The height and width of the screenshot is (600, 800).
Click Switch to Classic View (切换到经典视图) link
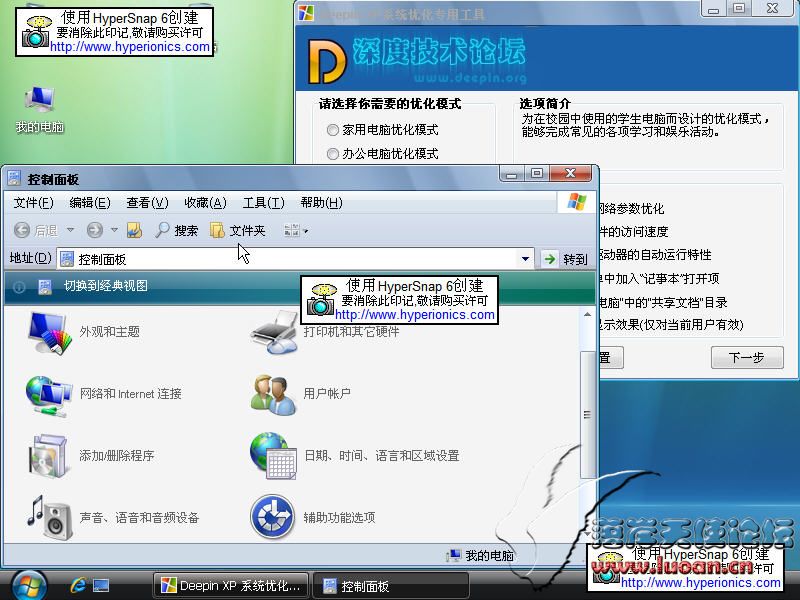point(106,286)
